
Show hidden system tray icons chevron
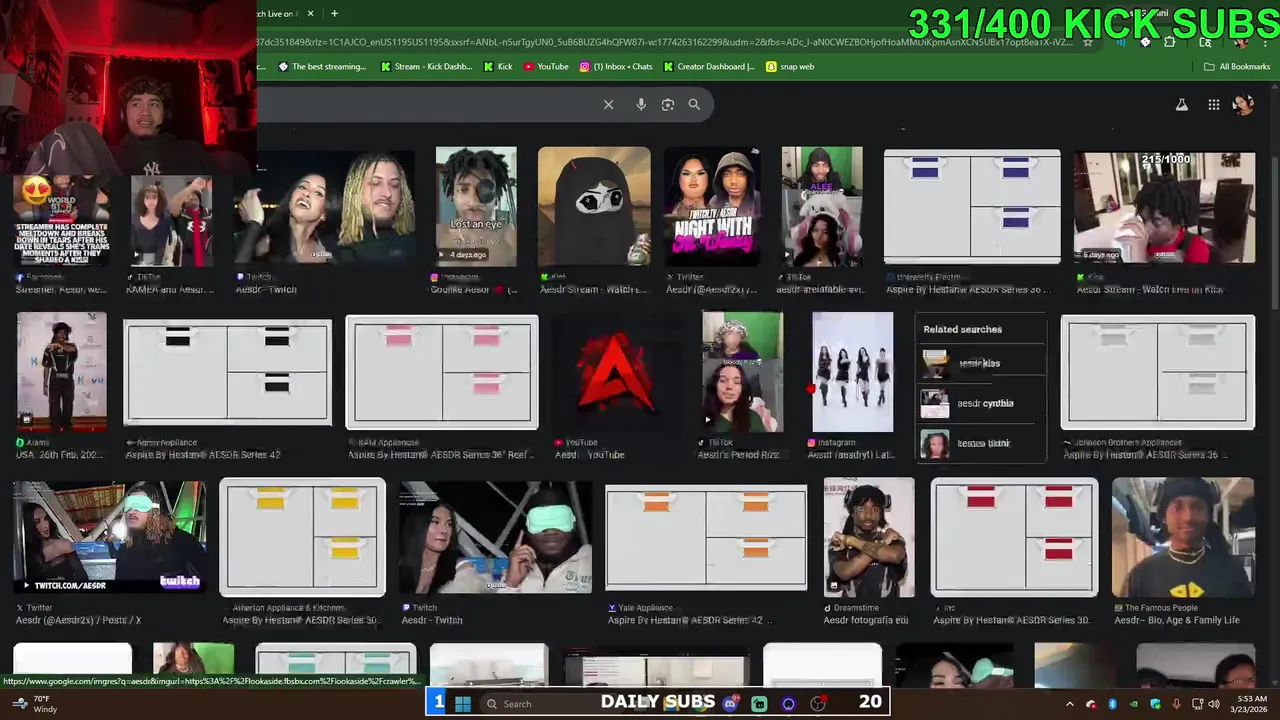click(1069, 704)
